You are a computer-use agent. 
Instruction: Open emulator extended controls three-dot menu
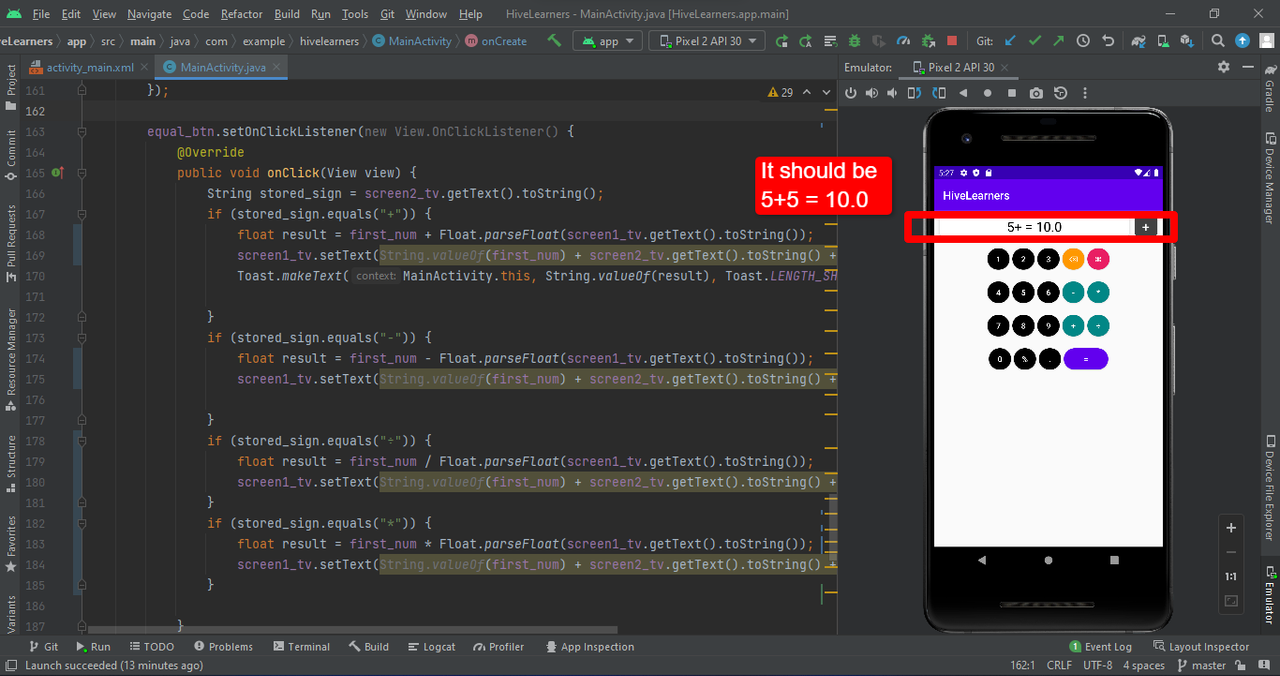(x=1084, y=92)
